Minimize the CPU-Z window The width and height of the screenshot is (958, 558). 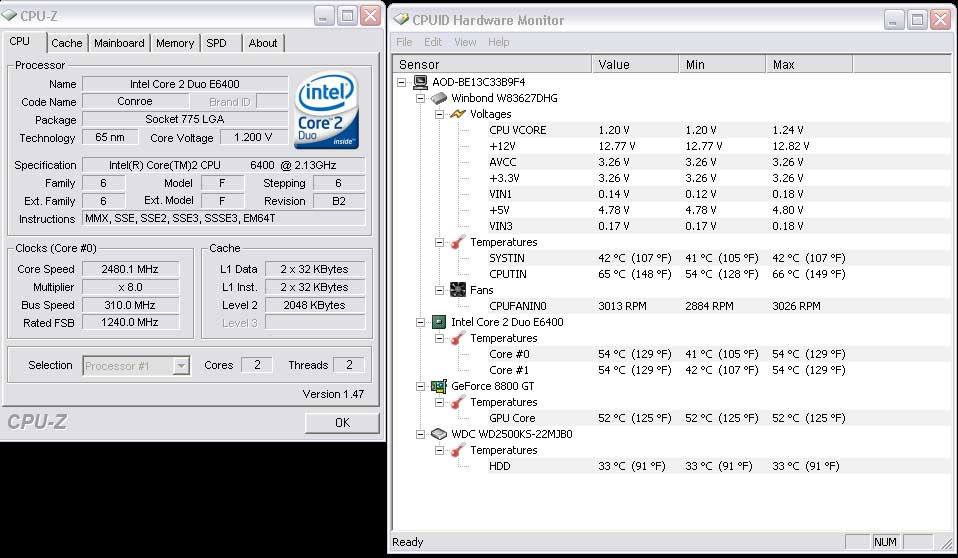coord(324,15)
